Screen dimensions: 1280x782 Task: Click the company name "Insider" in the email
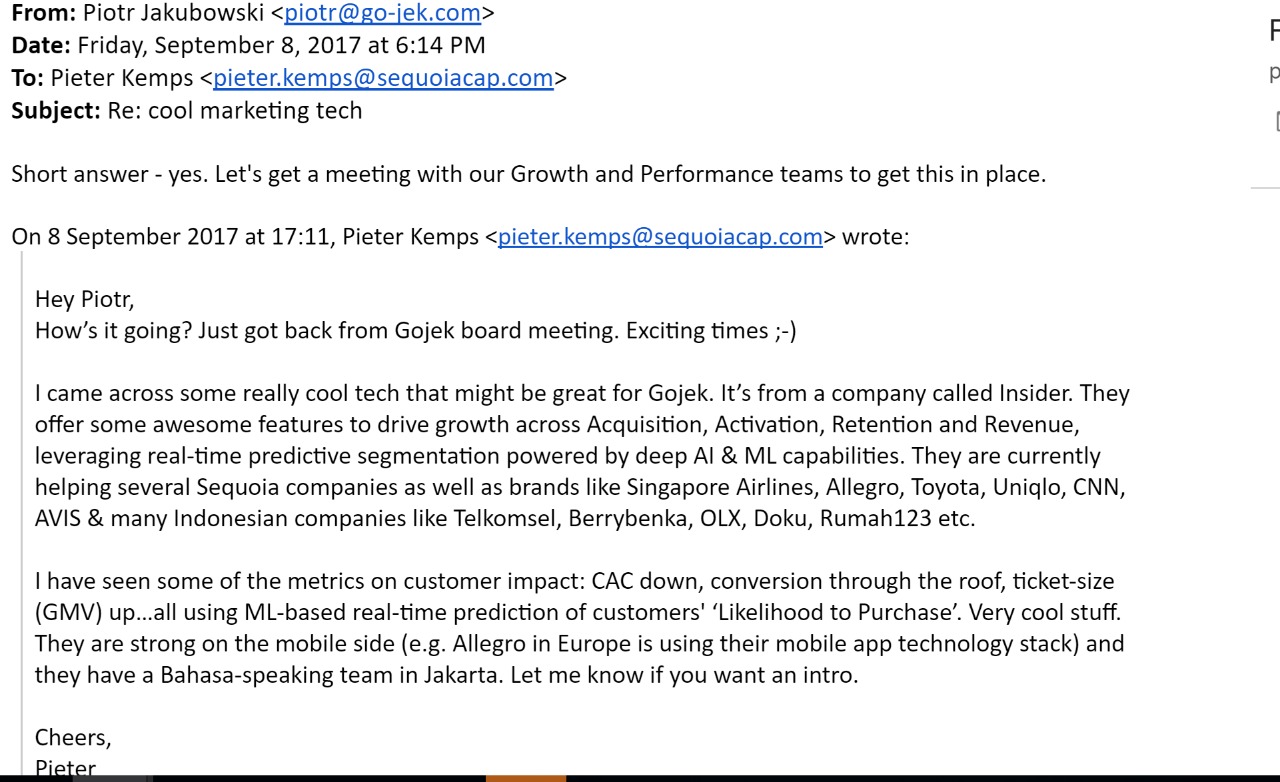tap(1034, 393)
